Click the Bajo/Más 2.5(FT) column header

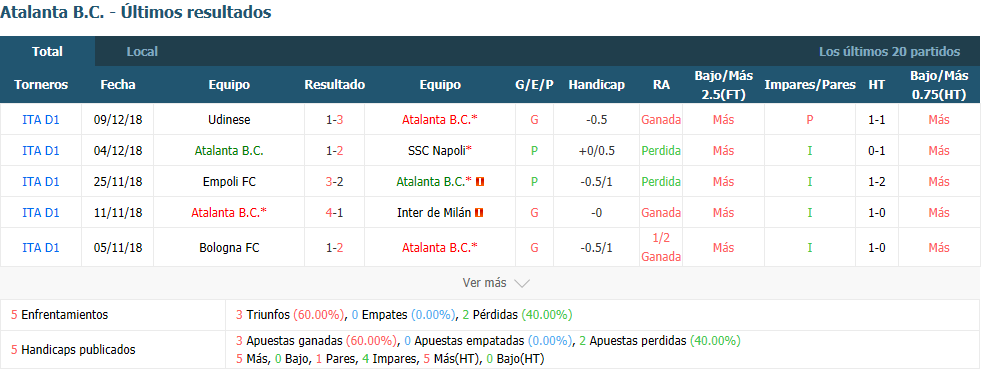click(x=723, y=85)
